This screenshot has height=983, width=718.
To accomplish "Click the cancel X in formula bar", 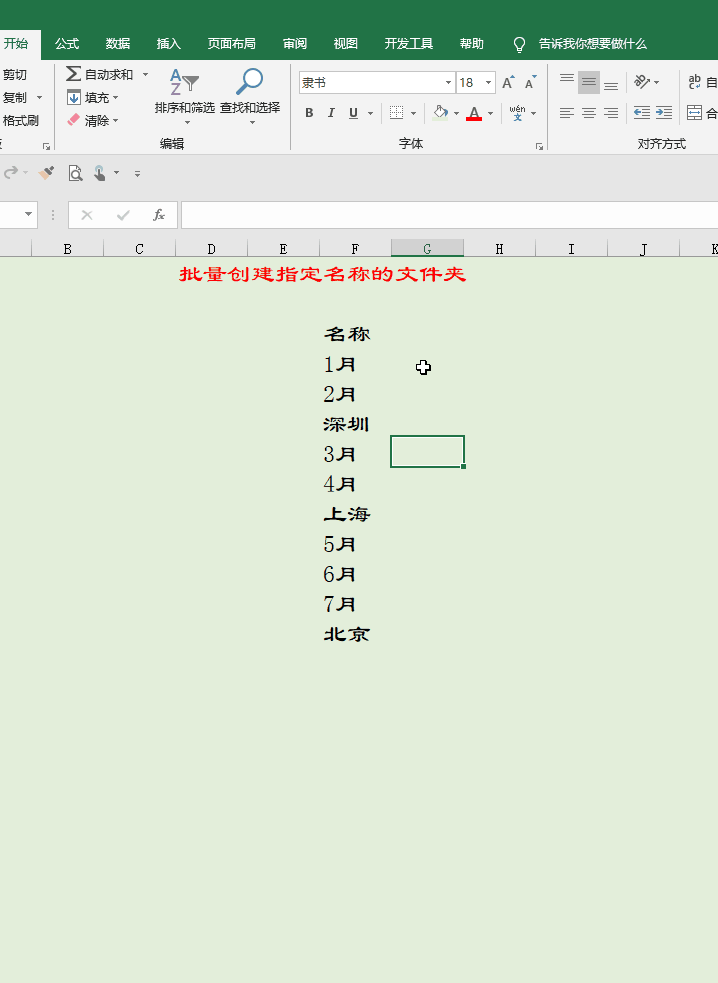I will coord(87,215).
